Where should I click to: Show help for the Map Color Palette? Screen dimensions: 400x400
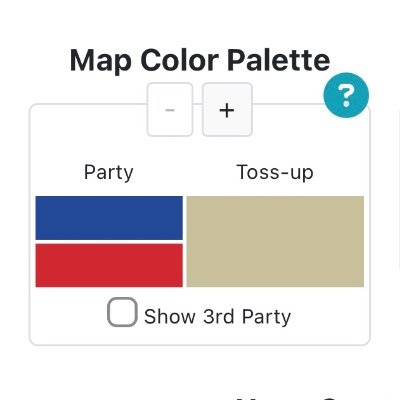(346, 95)
